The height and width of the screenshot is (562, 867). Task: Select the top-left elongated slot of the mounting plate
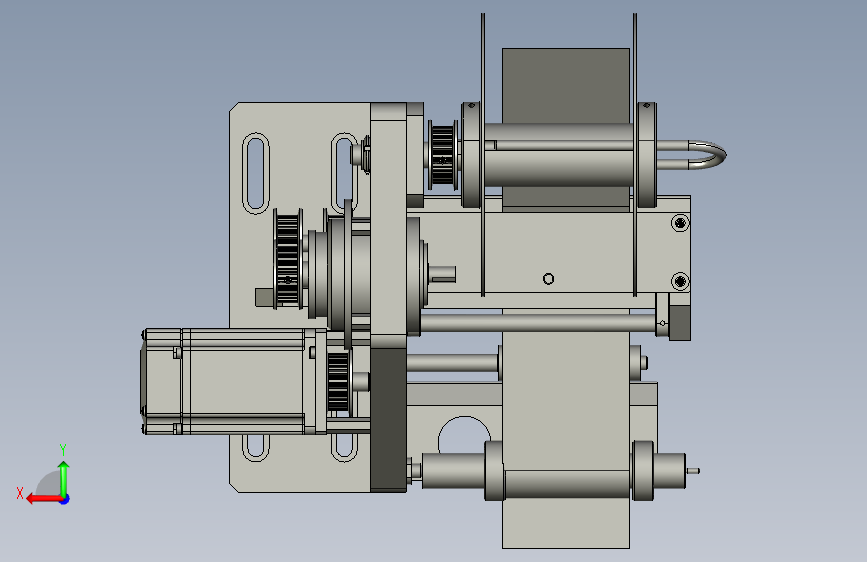tap(255, 173)
